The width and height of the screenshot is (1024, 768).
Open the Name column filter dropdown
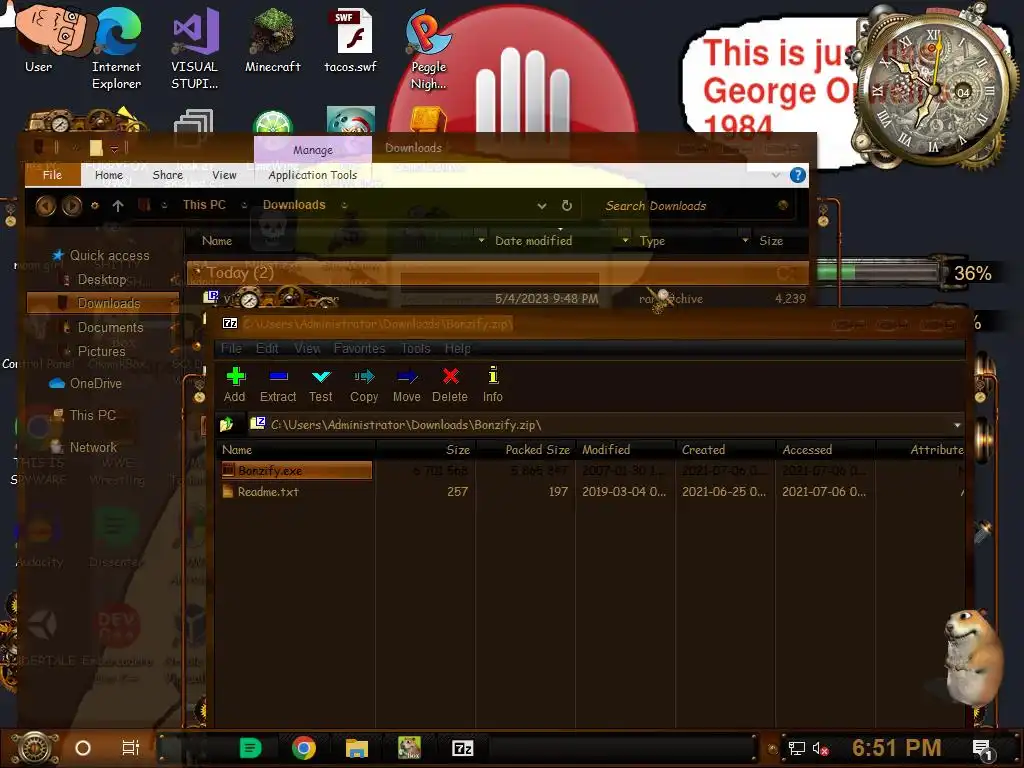pos(481,241)
